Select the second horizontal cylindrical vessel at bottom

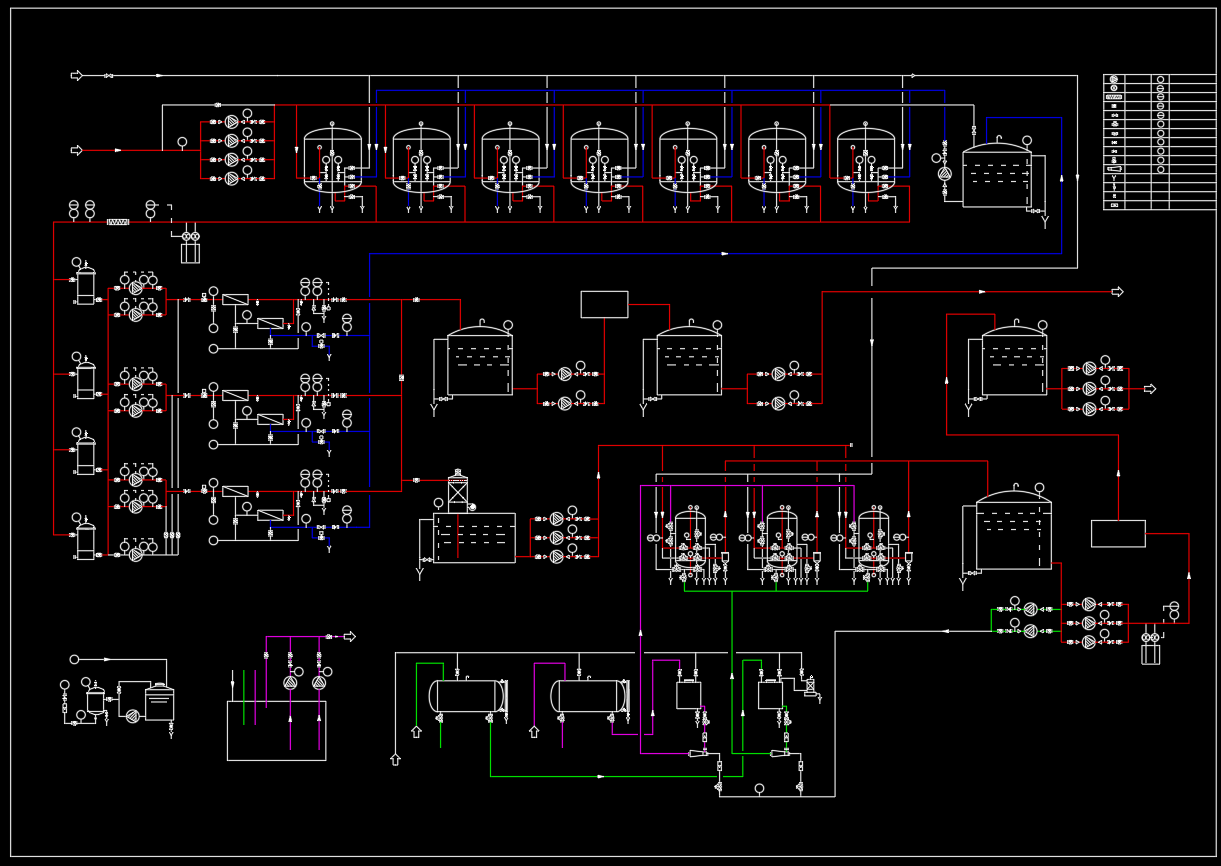point(590,696)
